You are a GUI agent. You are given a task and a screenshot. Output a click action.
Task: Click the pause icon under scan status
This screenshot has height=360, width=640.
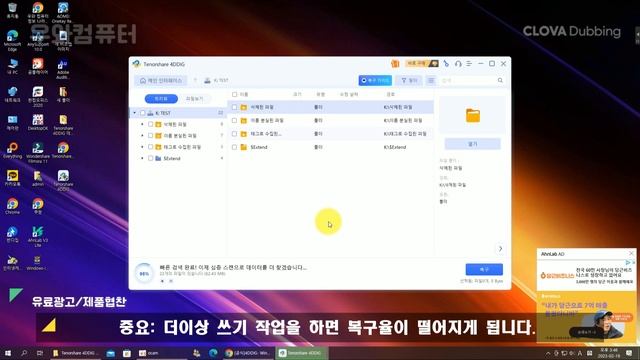162,281
